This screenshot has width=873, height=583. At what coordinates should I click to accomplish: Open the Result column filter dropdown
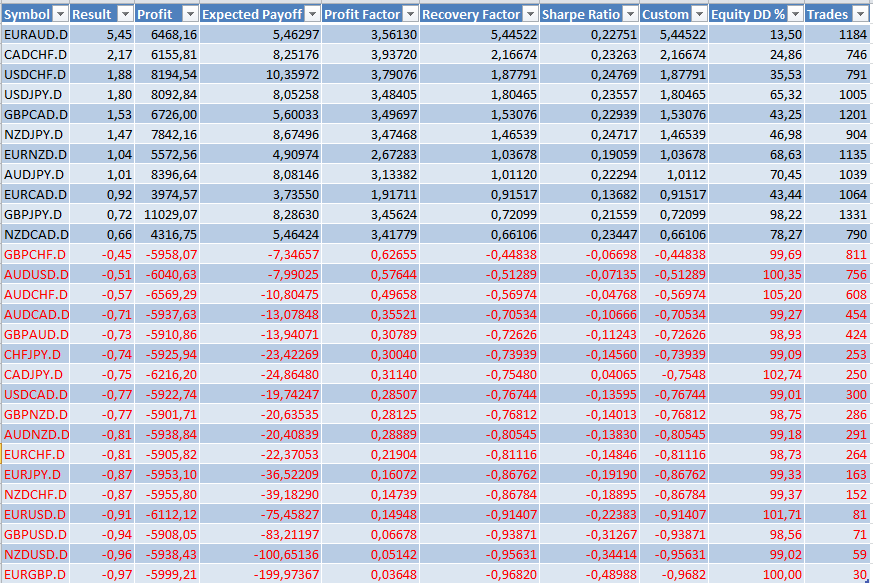tap(126, 14)
